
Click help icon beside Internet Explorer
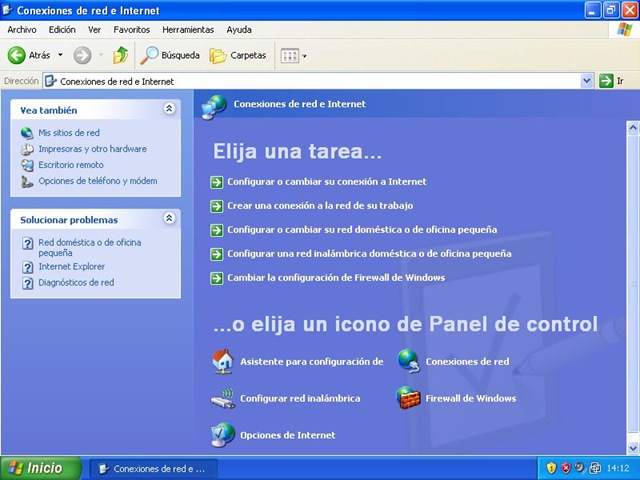(x=27, y=267)
